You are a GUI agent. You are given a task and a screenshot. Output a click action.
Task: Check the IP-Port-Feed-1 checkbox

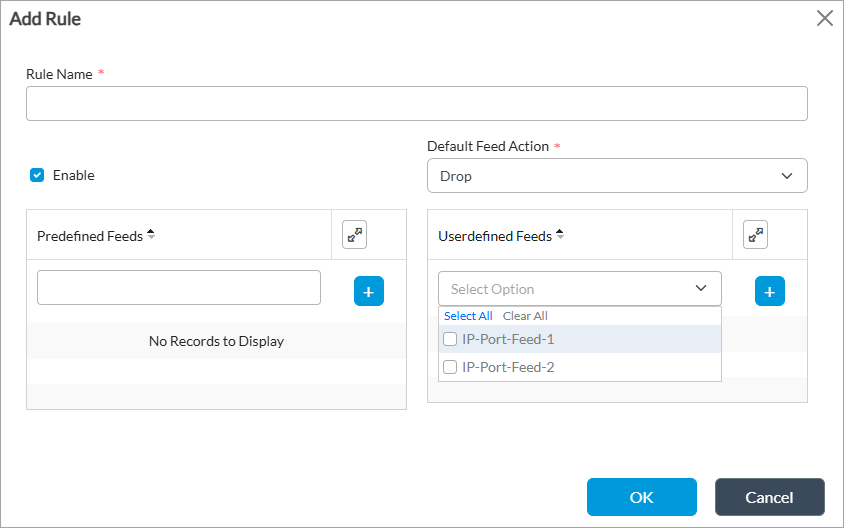pyautogui.click(x=450, y=339)
